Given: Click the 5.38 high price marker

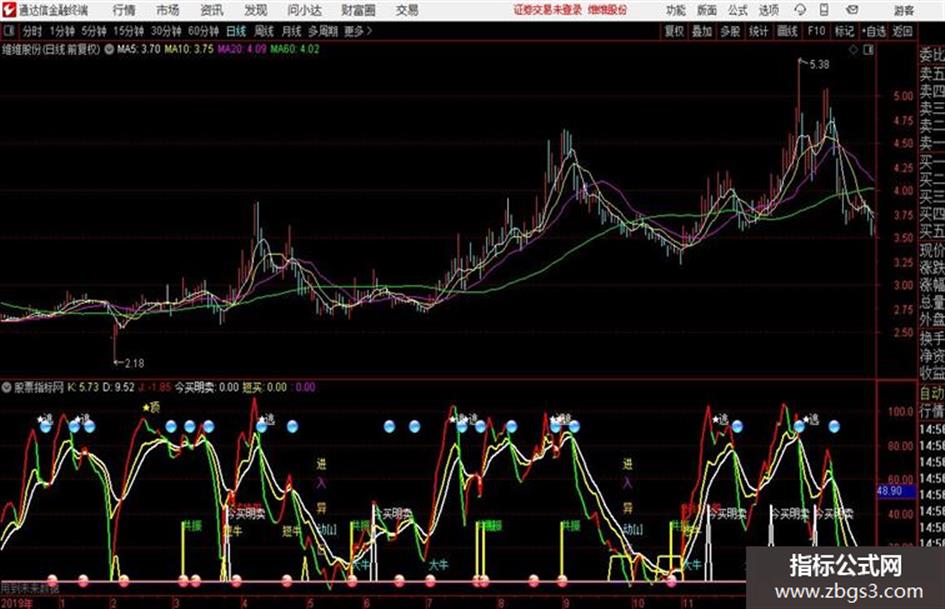Looking at the screenshot, I should pos(819,65).
